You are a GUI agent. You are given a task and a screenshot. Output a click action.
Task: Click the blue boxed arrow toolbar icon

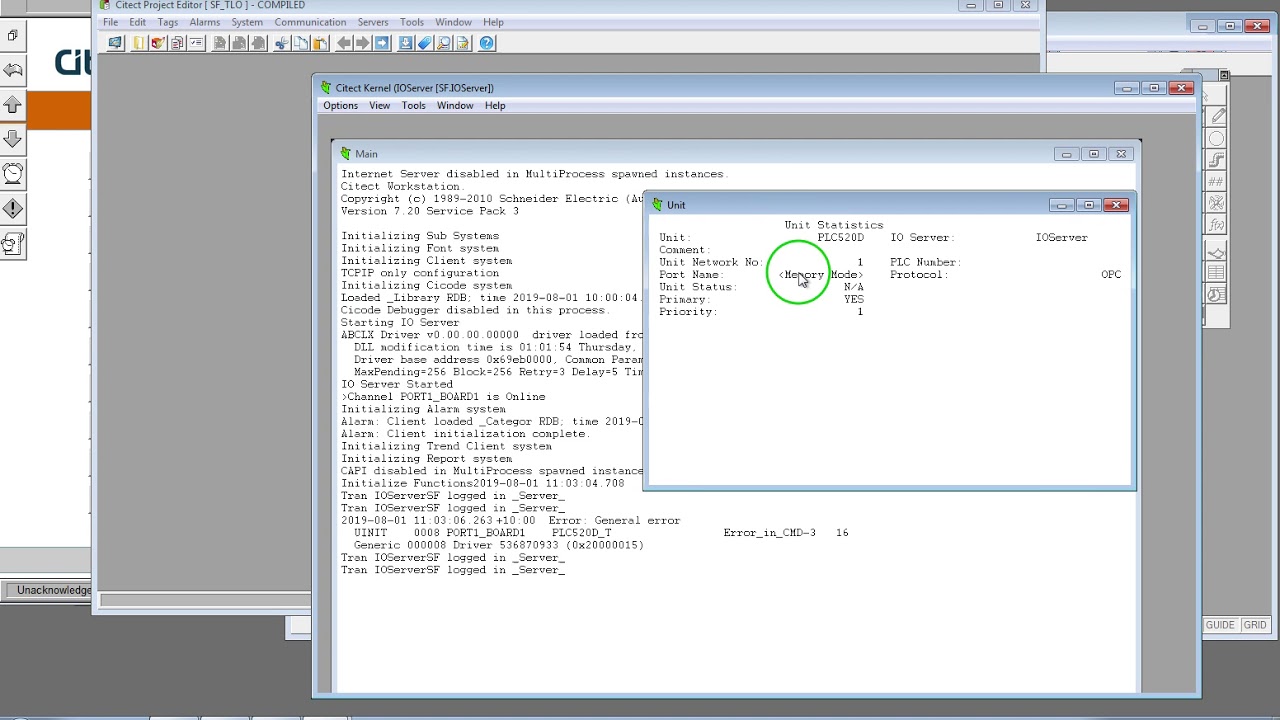tap(382, 43)
